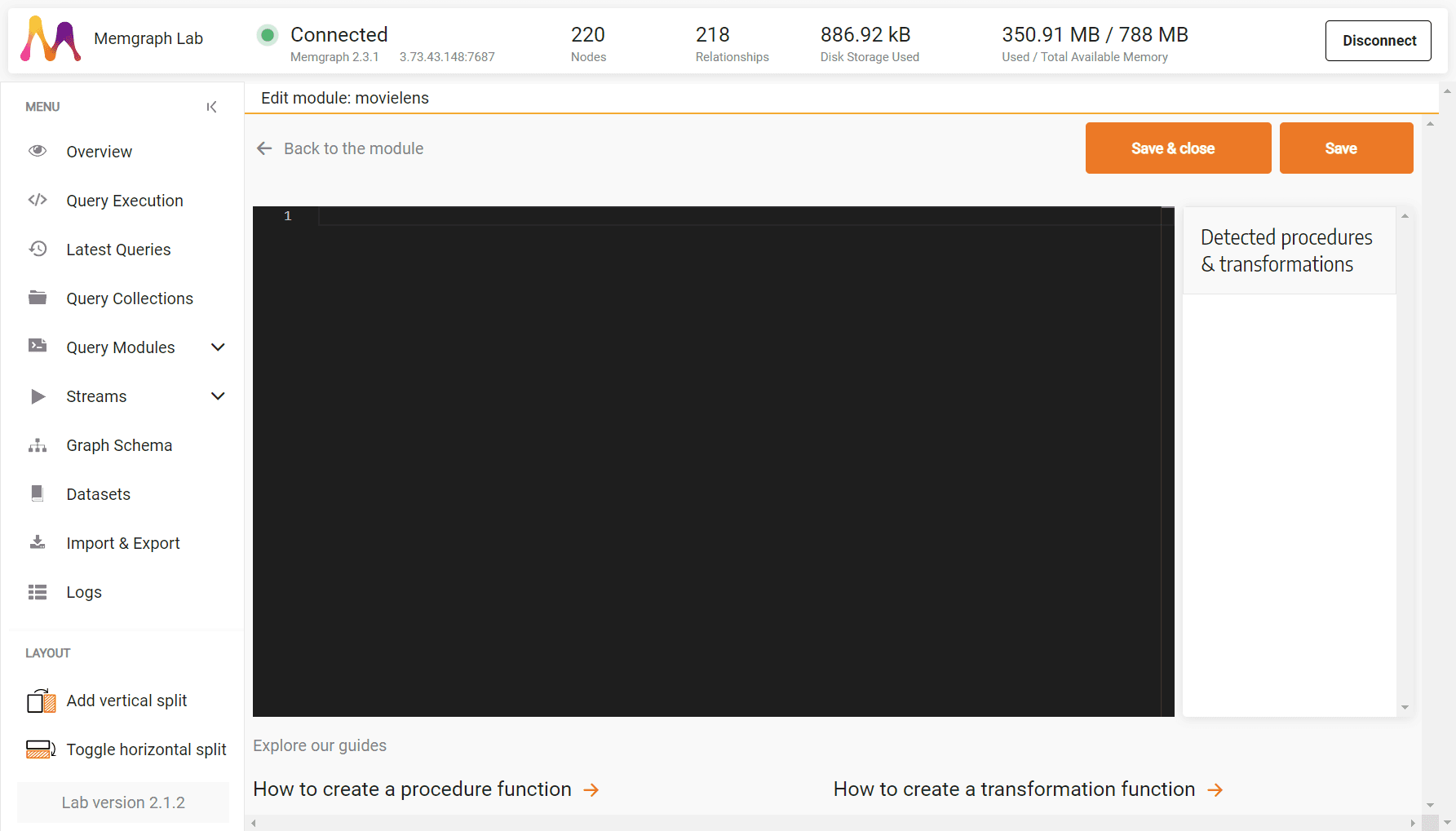Click the Import & Export download icon
1456x831 pixels.
38,542
